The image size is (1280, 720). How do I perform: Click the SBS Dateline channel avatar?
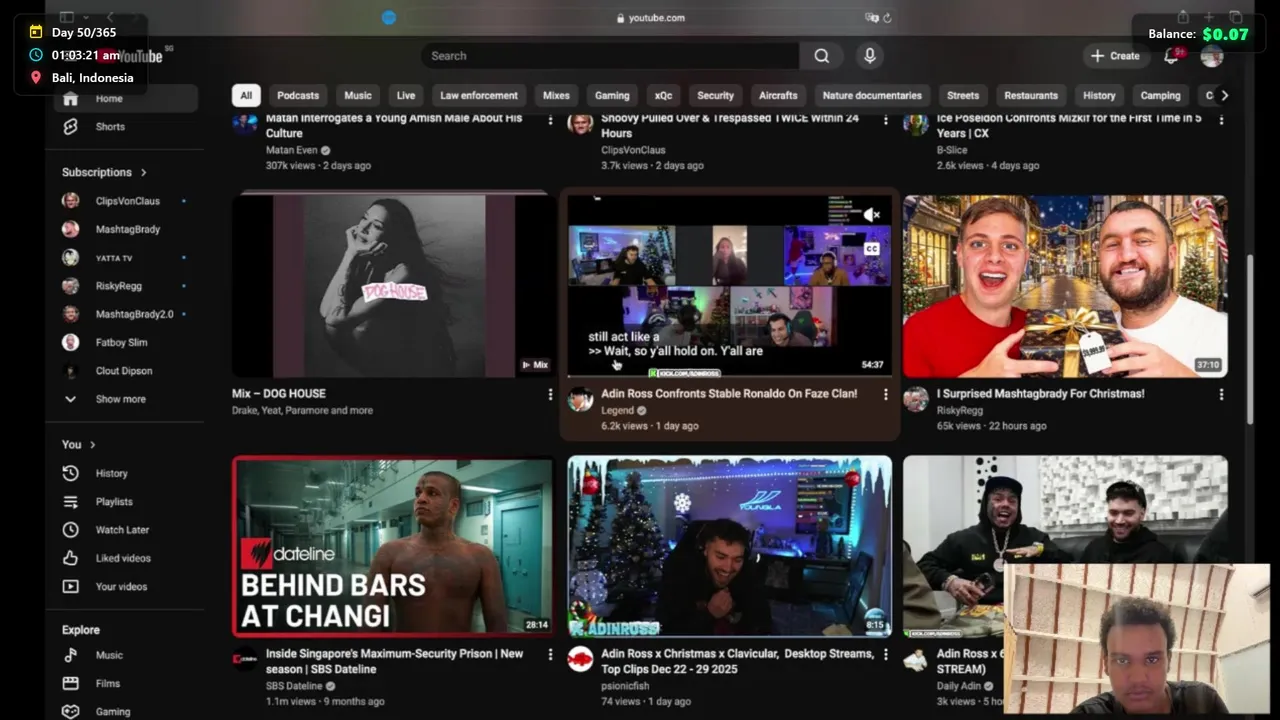tap(244, 660)
